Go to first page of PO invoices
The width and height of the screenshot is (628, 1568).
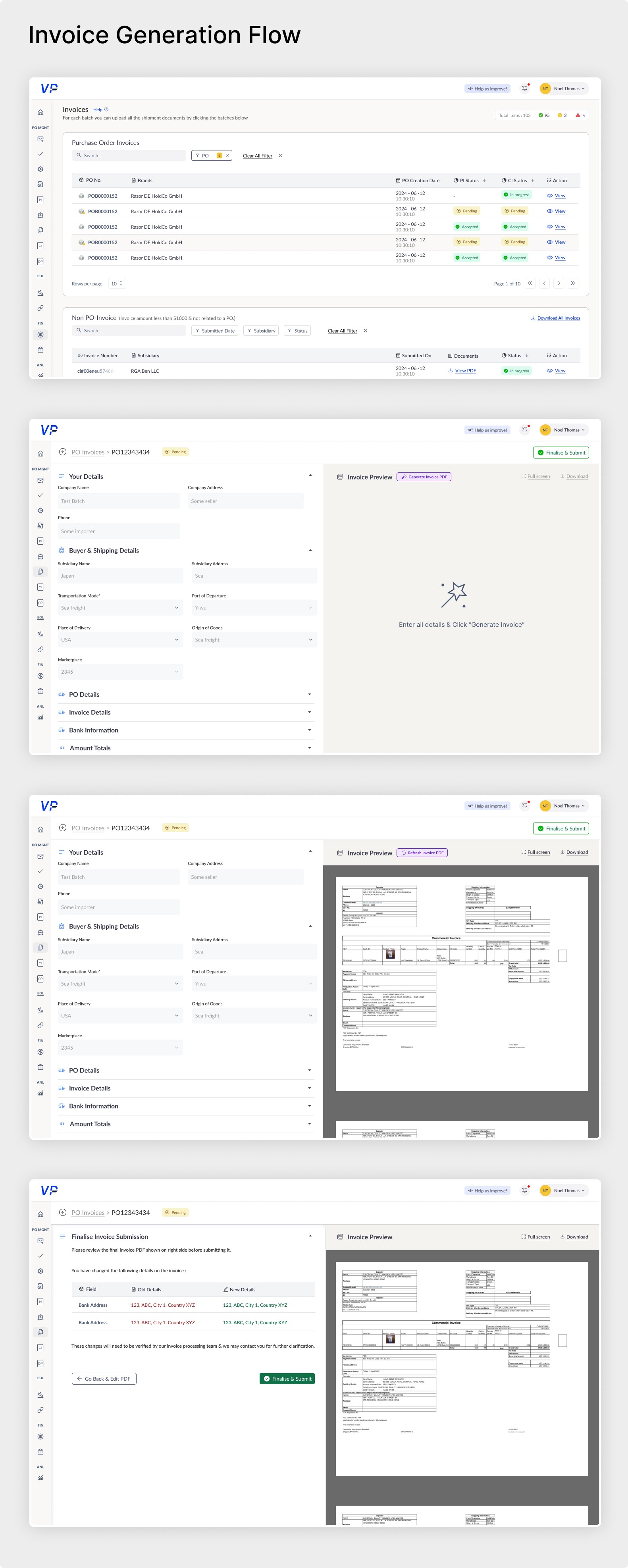(x=530, y=283)
